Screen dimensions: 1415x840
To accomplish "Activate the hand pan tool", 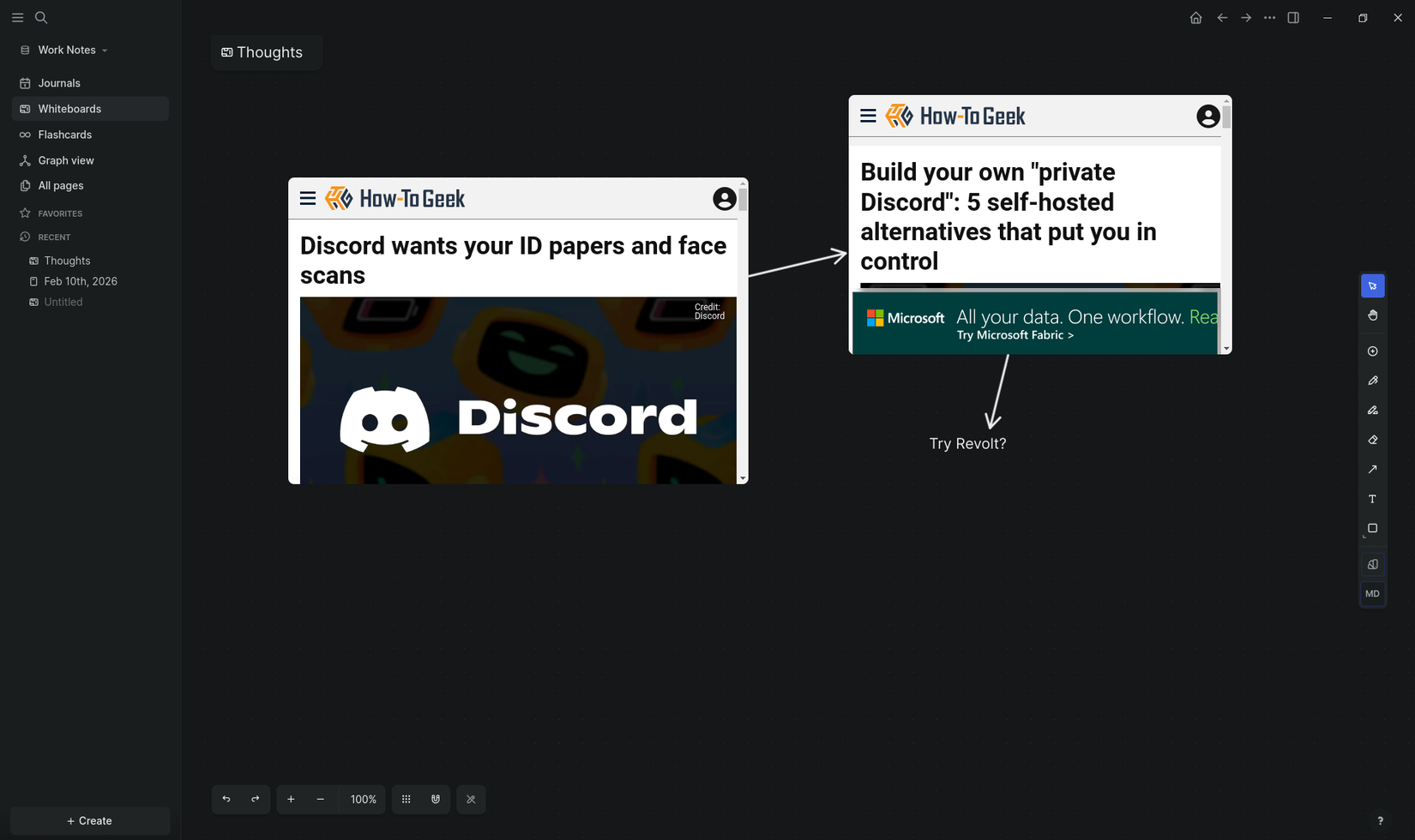I will pos(1372,315).
